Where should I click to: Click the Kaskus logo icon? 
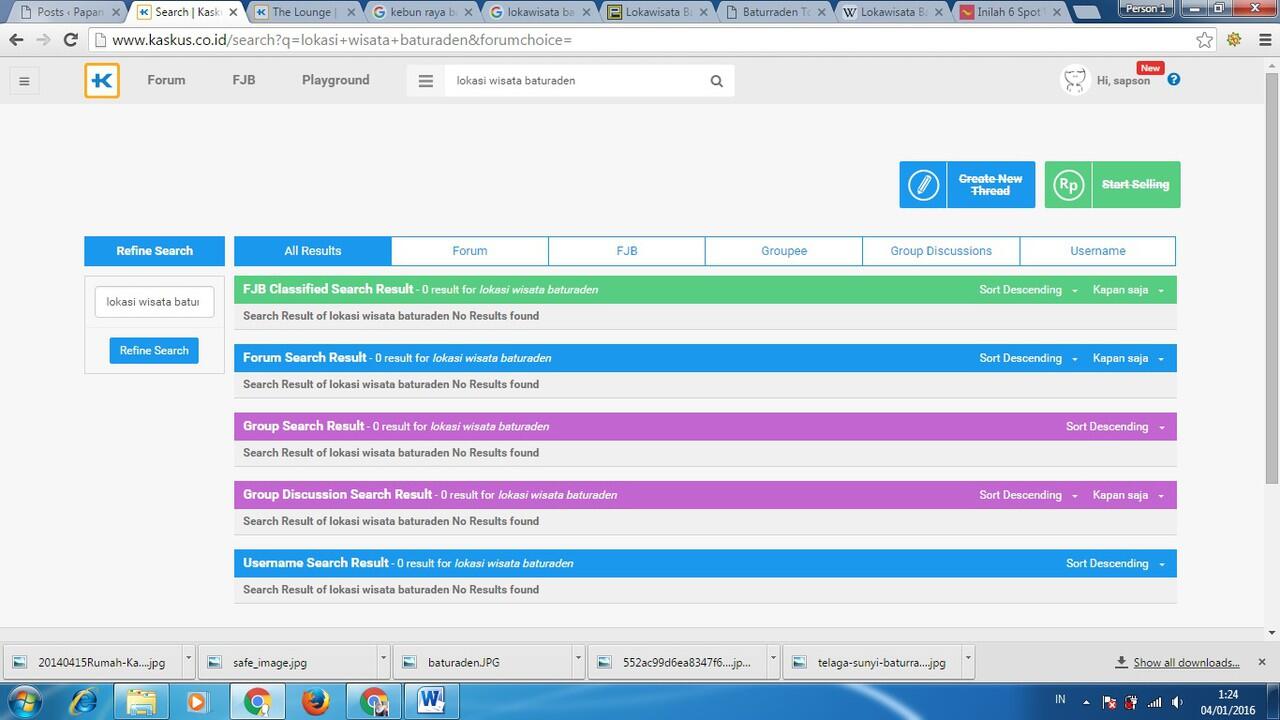[102, 81]
